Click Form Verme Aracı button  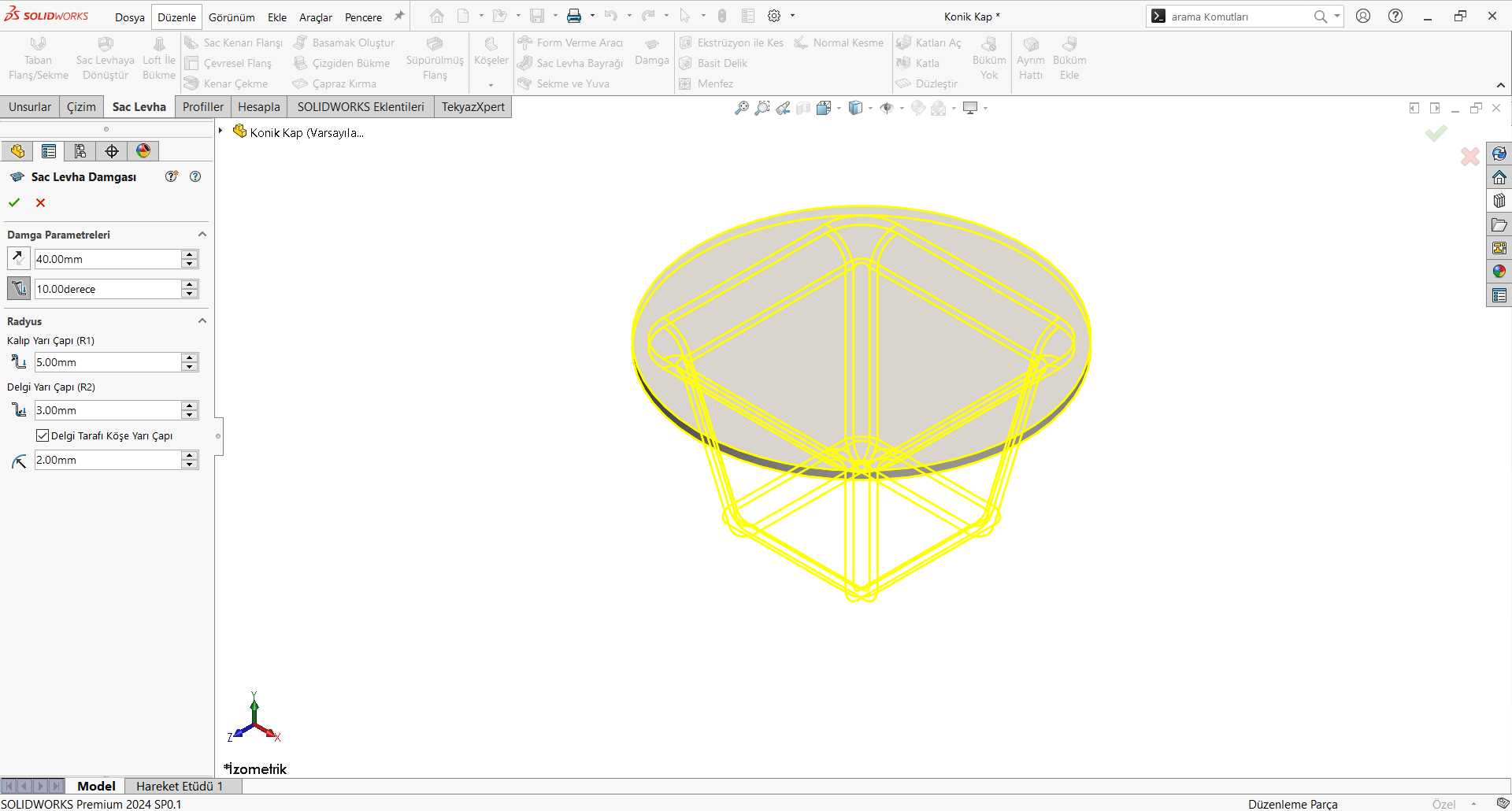(570, 43)
